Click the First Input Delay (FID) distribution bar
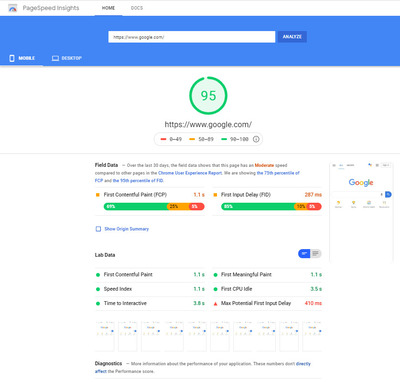The image size is (400, 382). [271, 207]
